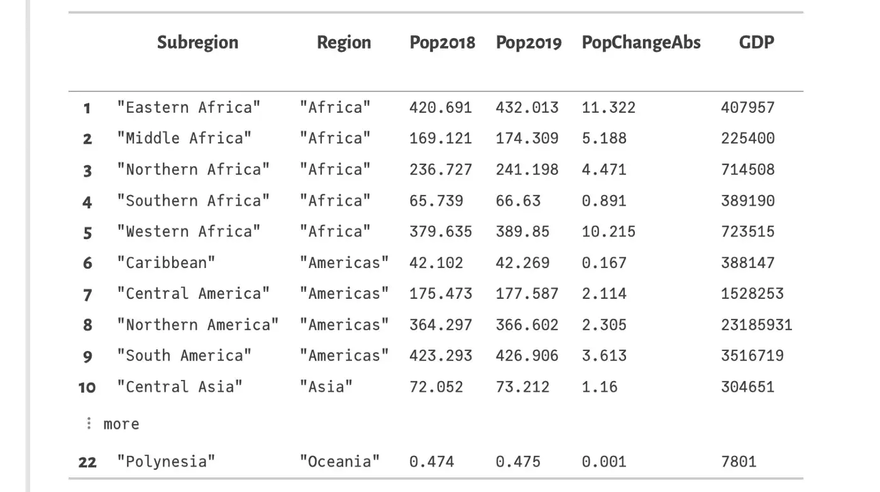Click the Subregion column header

[x=197, y=43]
